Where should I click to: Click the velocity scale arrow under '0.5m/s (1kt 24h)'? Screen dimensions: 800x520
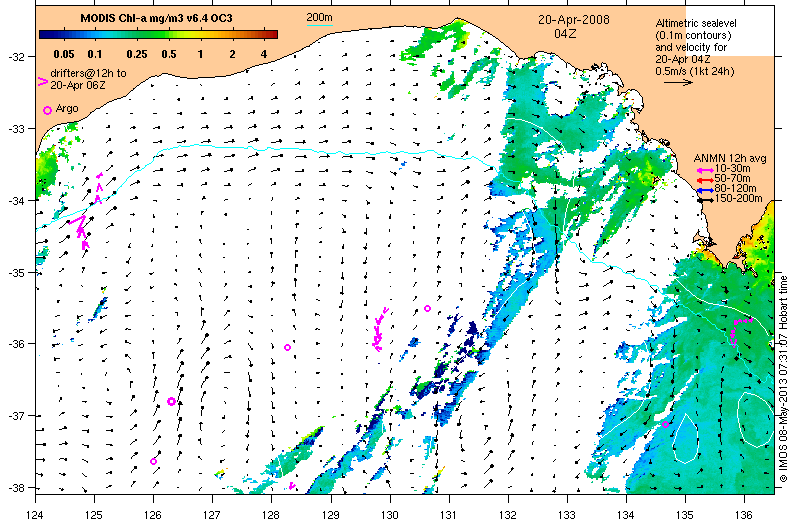(678, 82)
